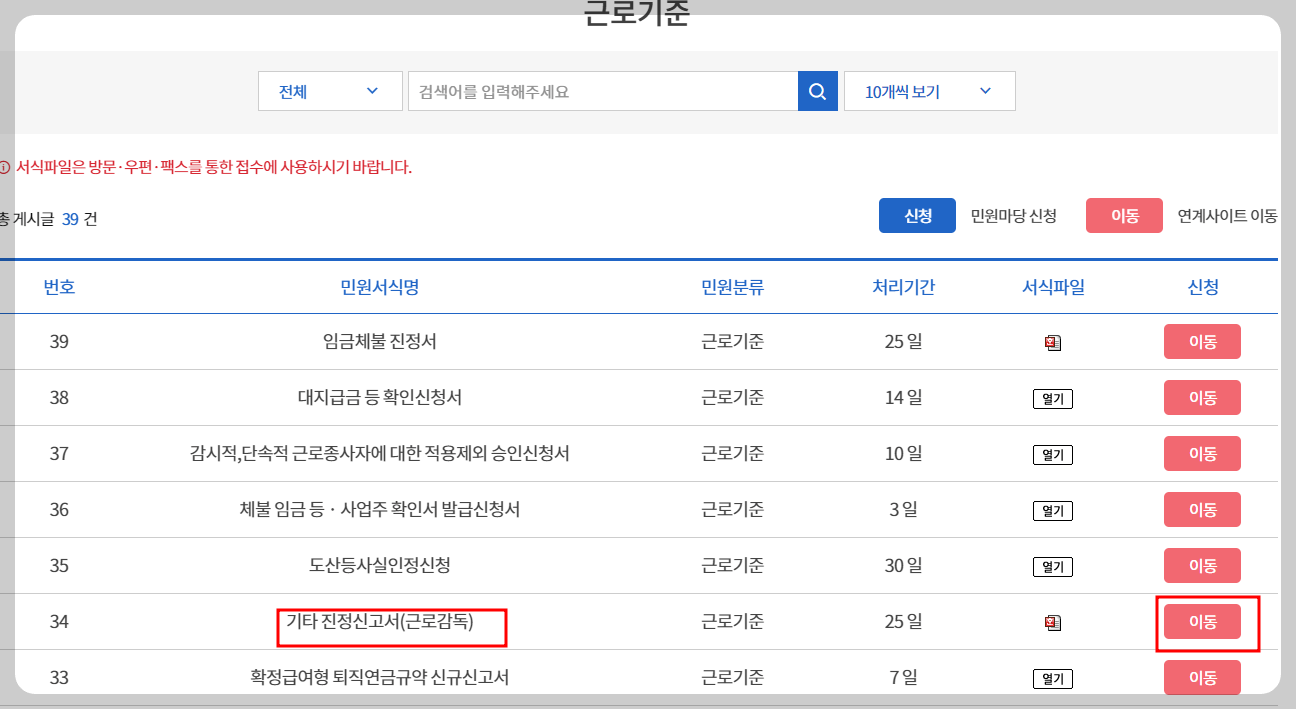Click 이동 on the 임금체불 진정서 row
Viewport: 1296px width, 709px height.
pyautogui.click(x=1202, y=342)
